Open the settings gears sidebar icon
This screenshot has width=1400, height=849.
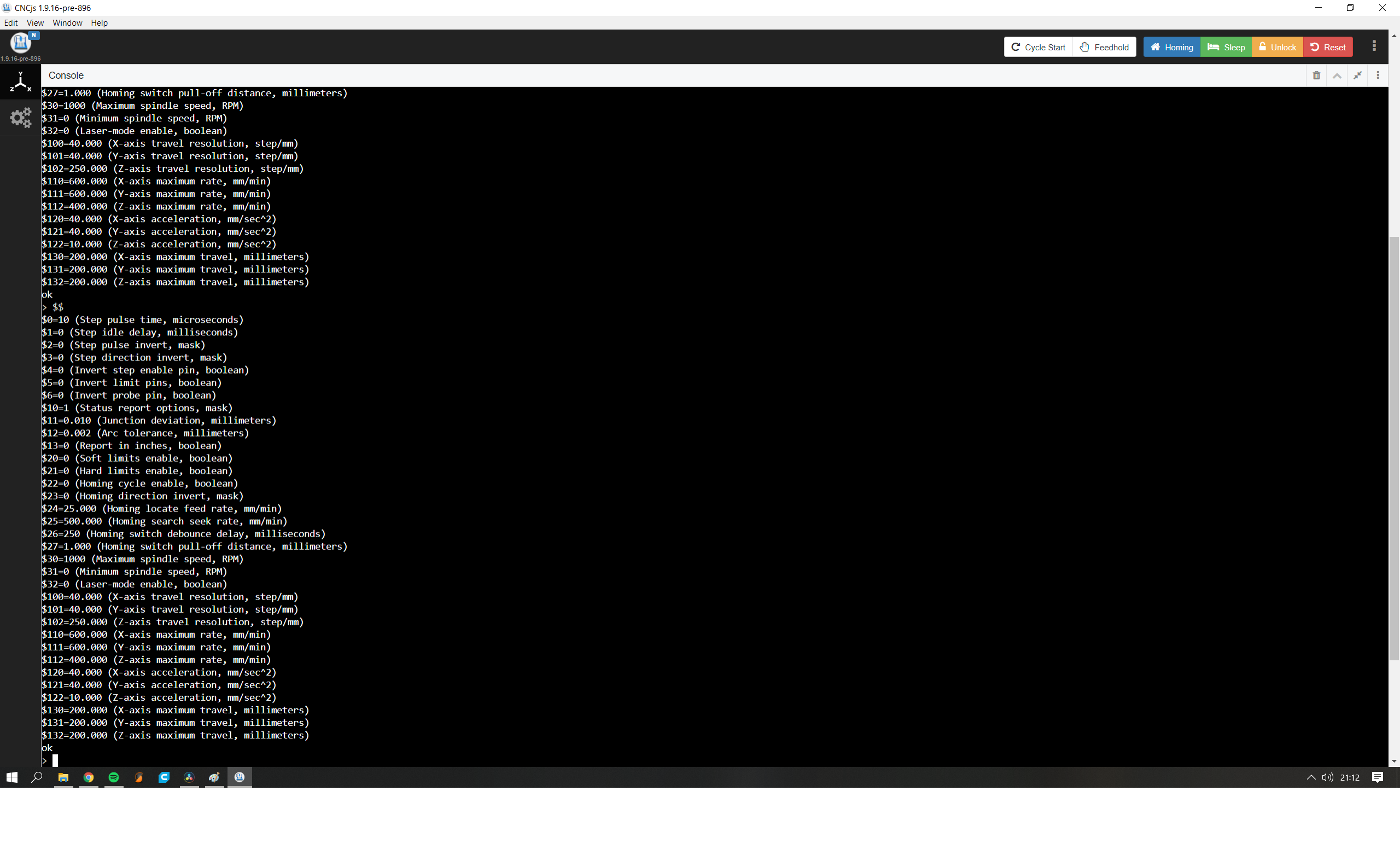click(20, 118)
